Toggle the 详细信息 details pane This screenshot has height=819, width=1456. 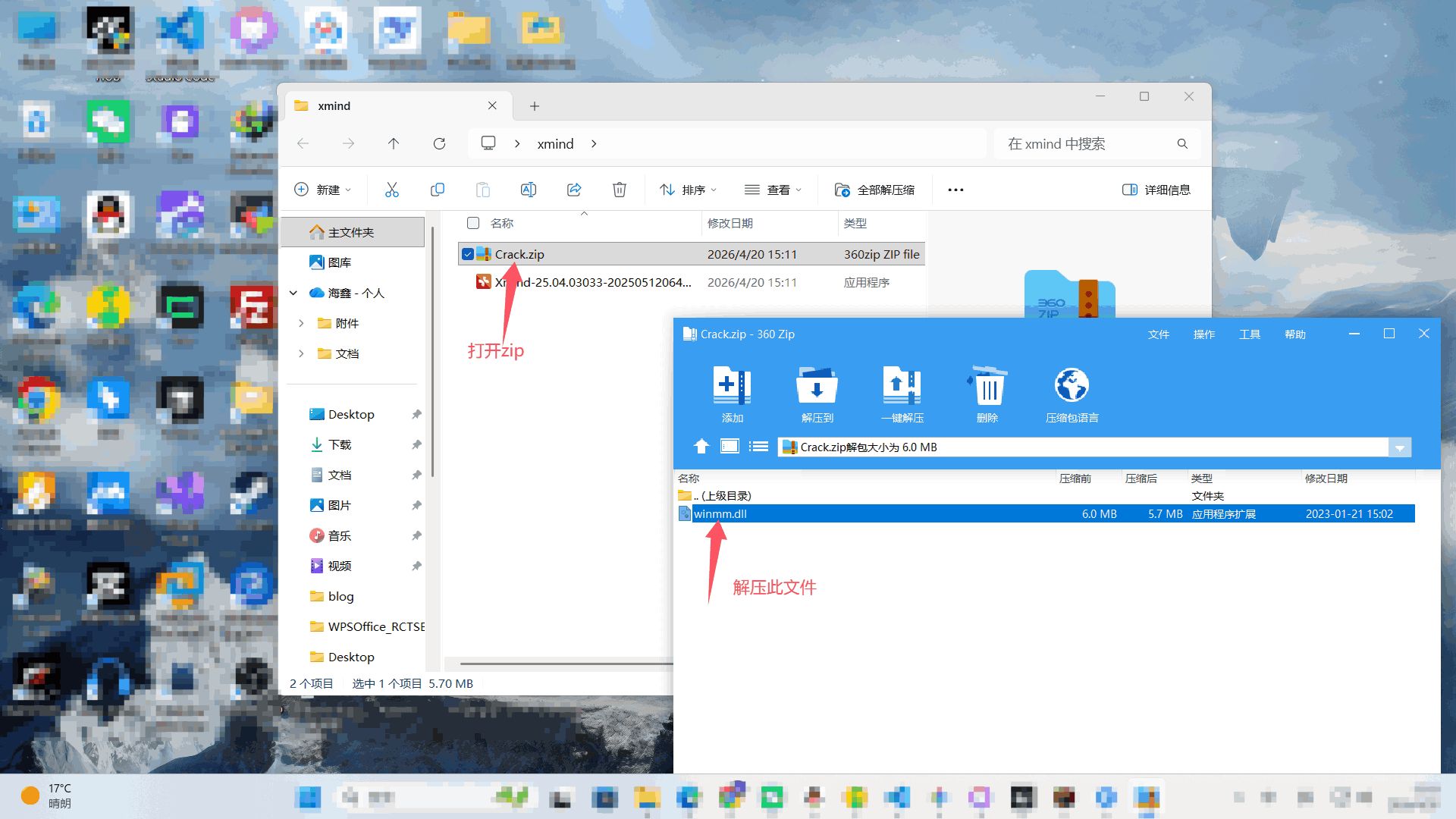tap(1156, 190)
